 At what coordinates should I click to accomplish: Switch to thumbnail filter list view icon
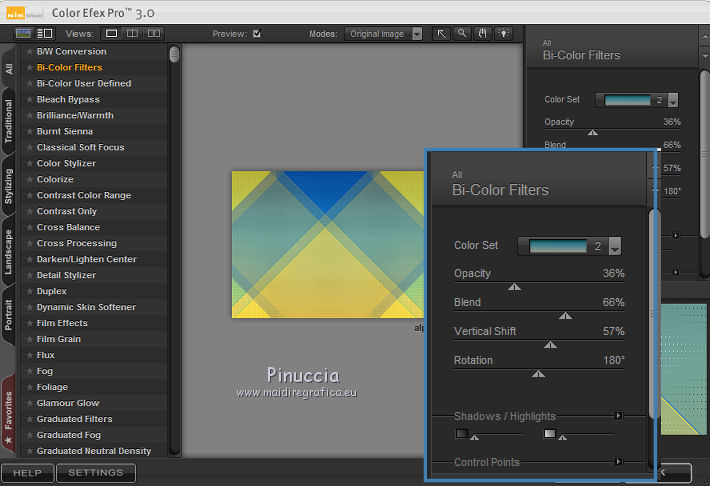click(23, 33)
